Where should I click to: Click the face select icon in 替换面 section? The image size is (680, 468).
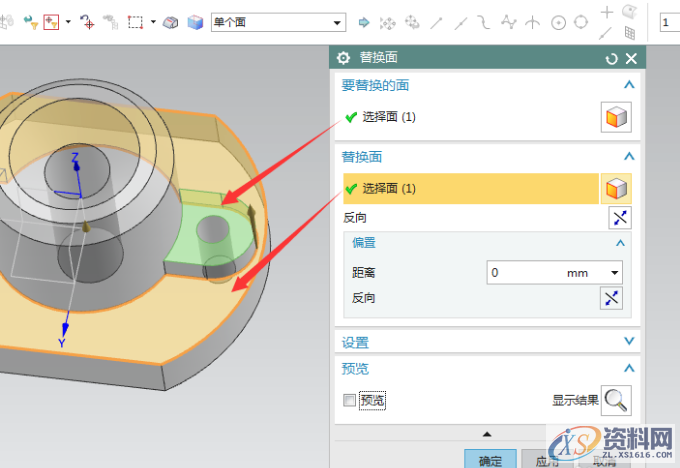(615, 188)
